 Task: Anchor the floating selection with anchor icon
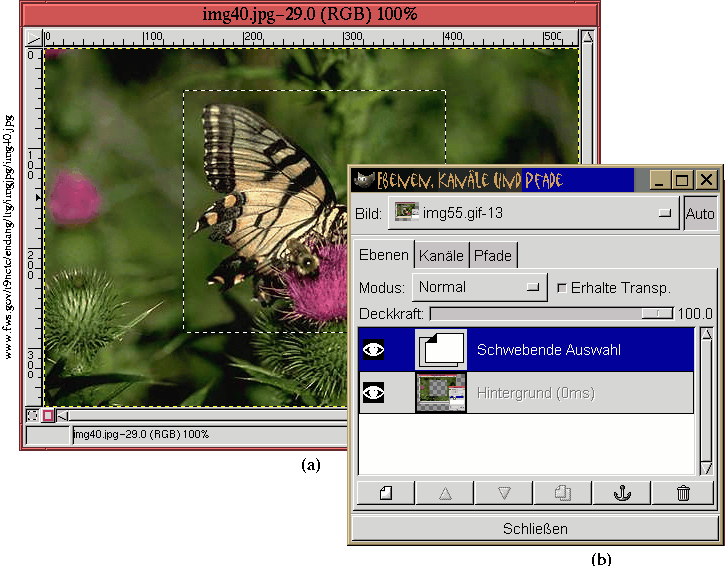(x=622, y=492)
